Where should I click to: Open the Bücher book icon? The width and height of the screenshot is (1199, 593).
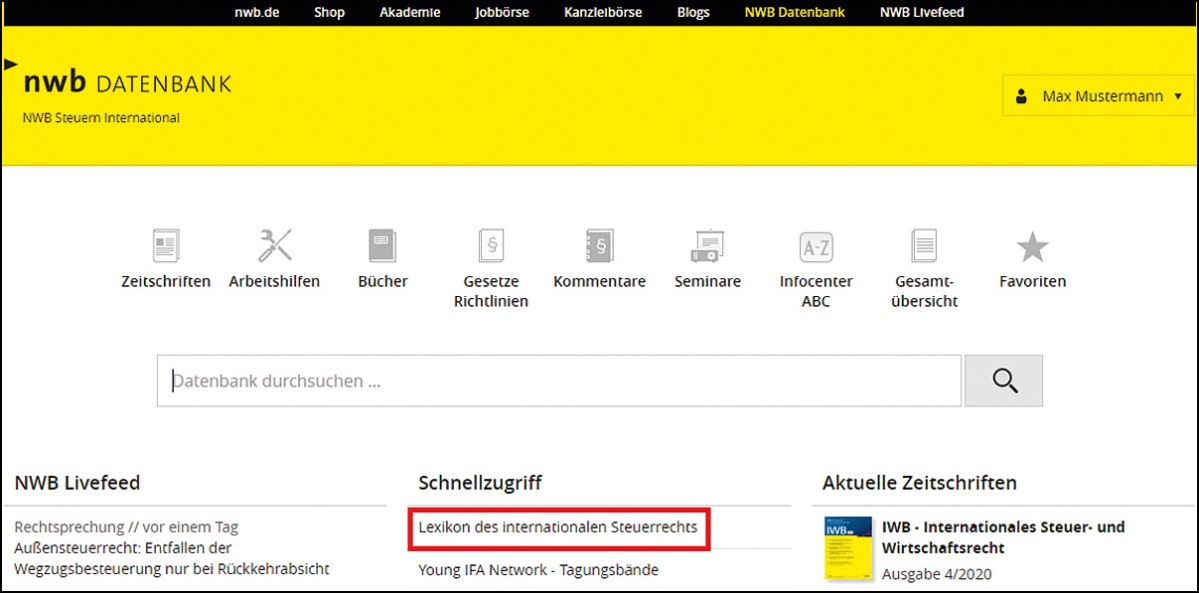pyautogui.click(x=382, y=246)
